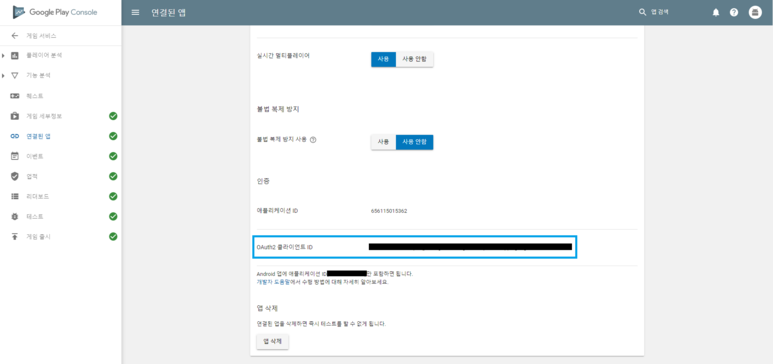Open the 개발자 도움말 link

[x=272, y=283]
